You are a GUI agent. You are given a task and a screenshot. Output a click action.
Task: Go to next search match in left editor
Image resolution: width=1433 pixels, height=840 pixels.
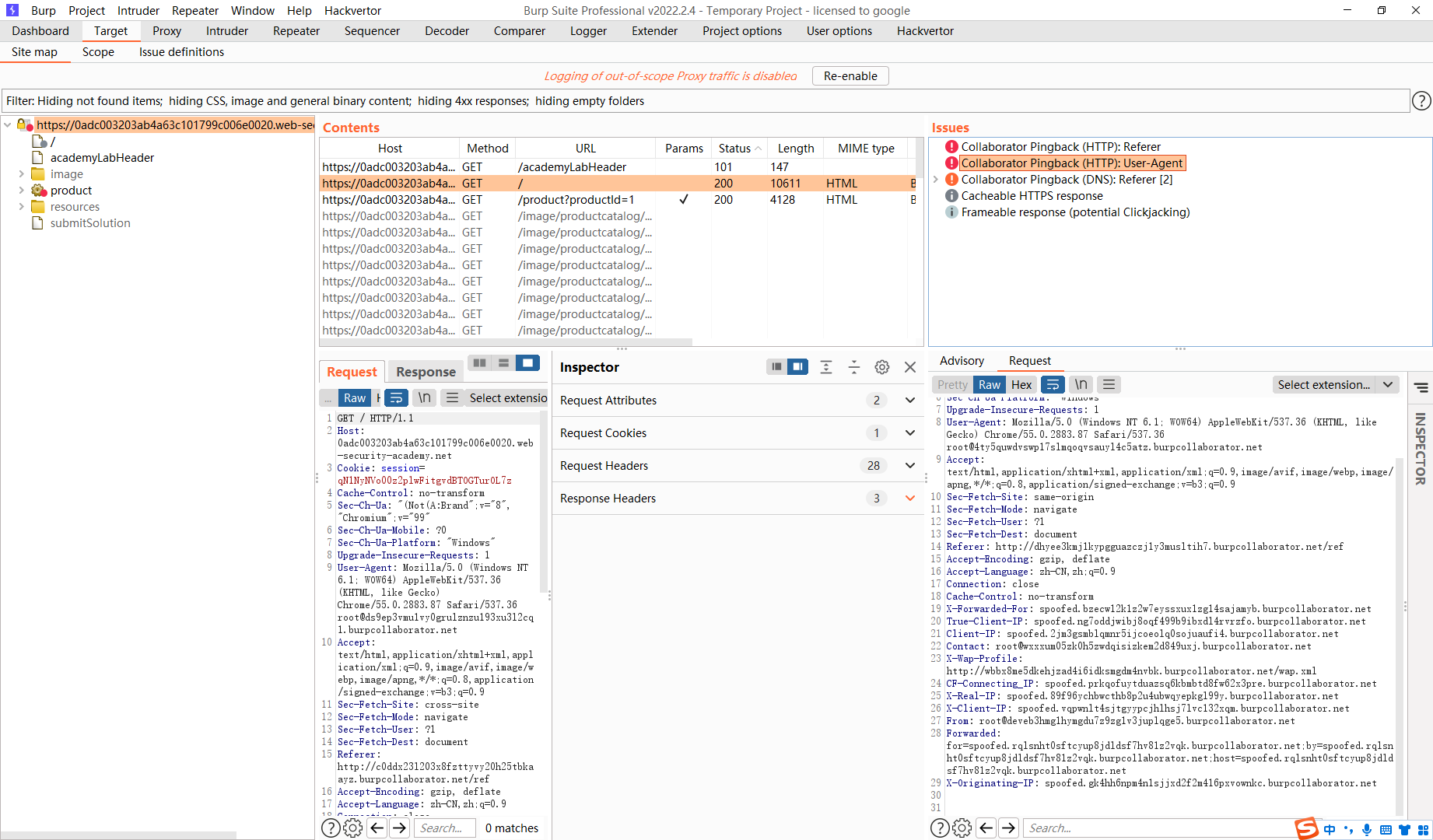(400, 828)
